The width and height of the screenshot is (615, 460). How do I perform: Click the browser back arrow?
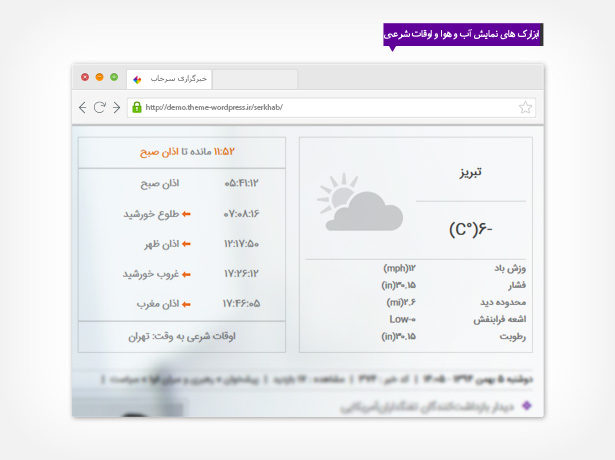coord(83,107)
